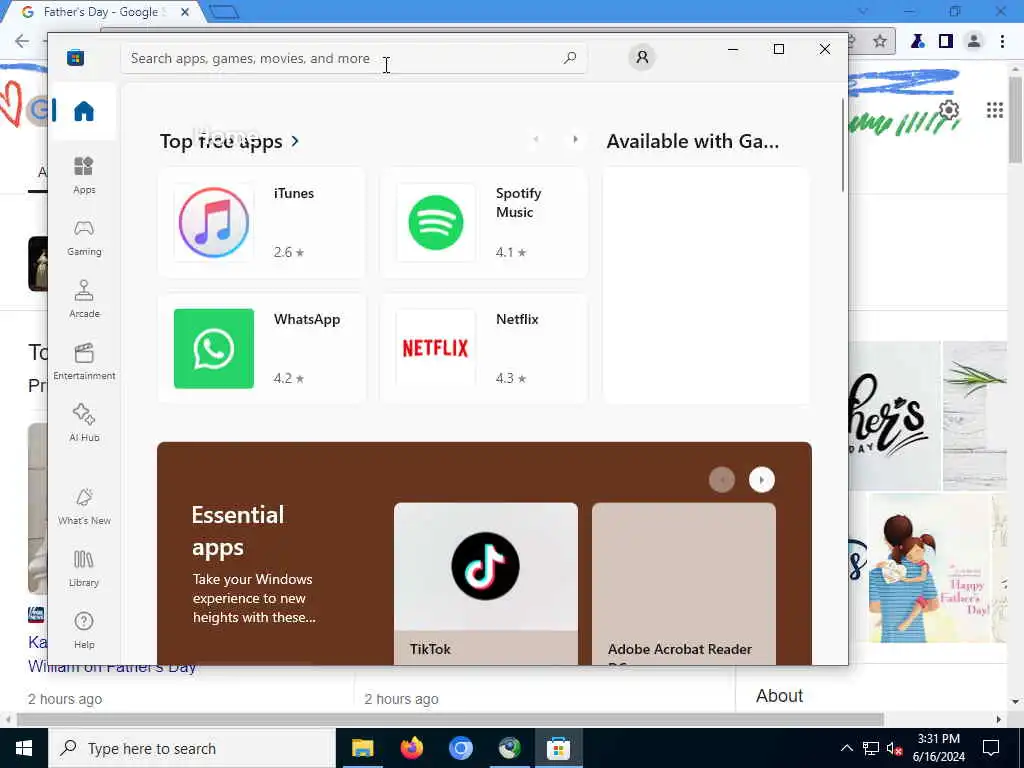The height and width of the screenshot is (768, 1024).
Task: Open the Apps section in the Store sidebar
Action: [84, 176]
